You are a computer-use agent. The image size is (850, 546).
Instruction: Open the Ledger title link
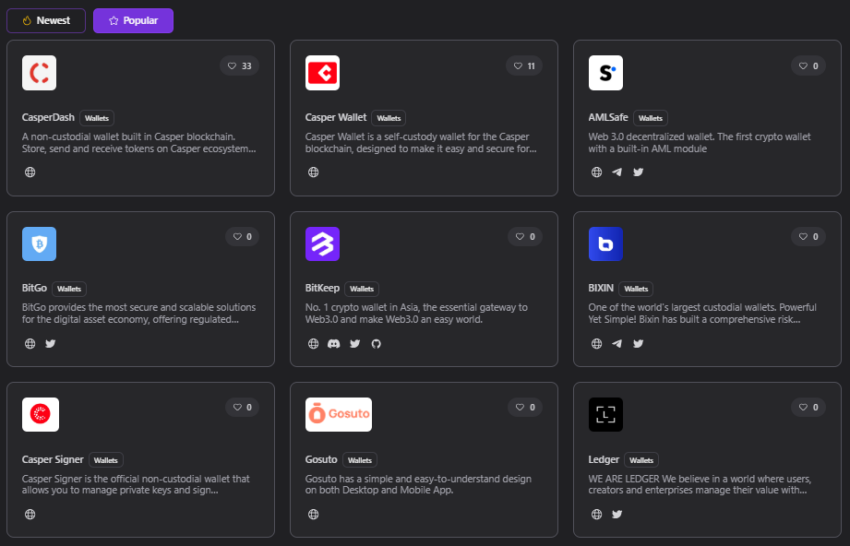[x=603, y=460]
